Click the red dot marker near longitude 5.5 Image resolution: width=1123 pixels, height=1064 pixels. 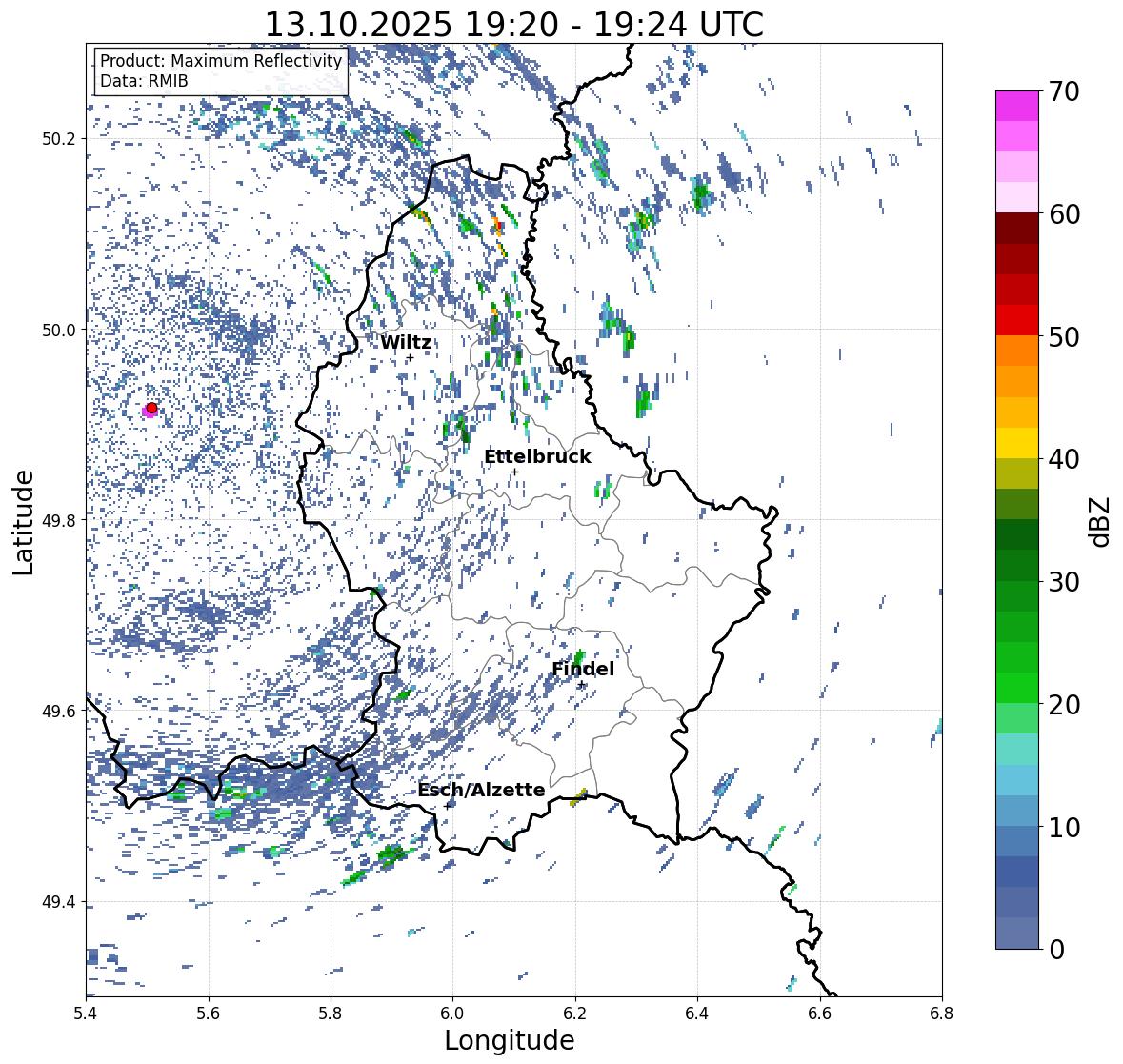(151, 408)
